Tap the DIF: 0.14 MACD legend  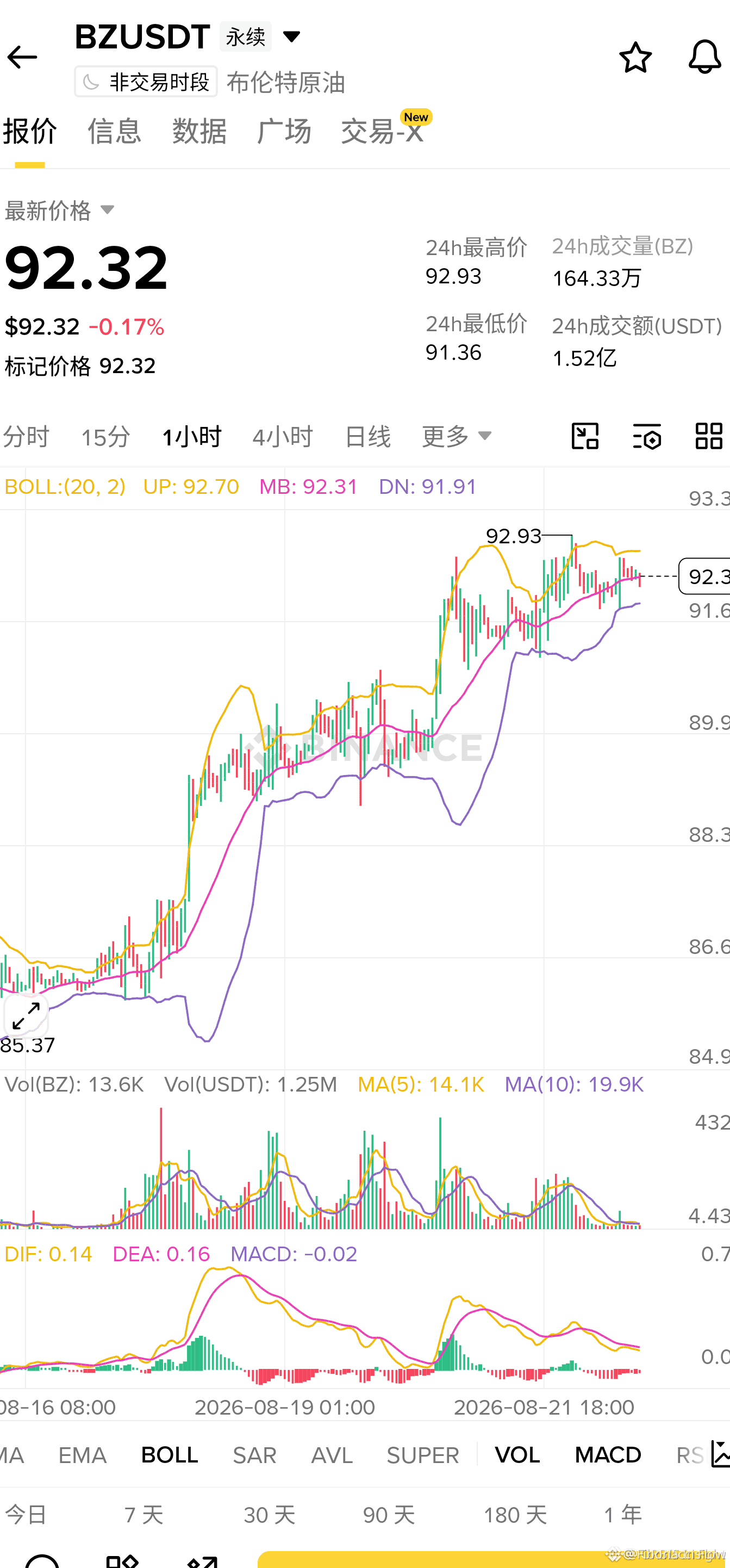coord(48,1254)
